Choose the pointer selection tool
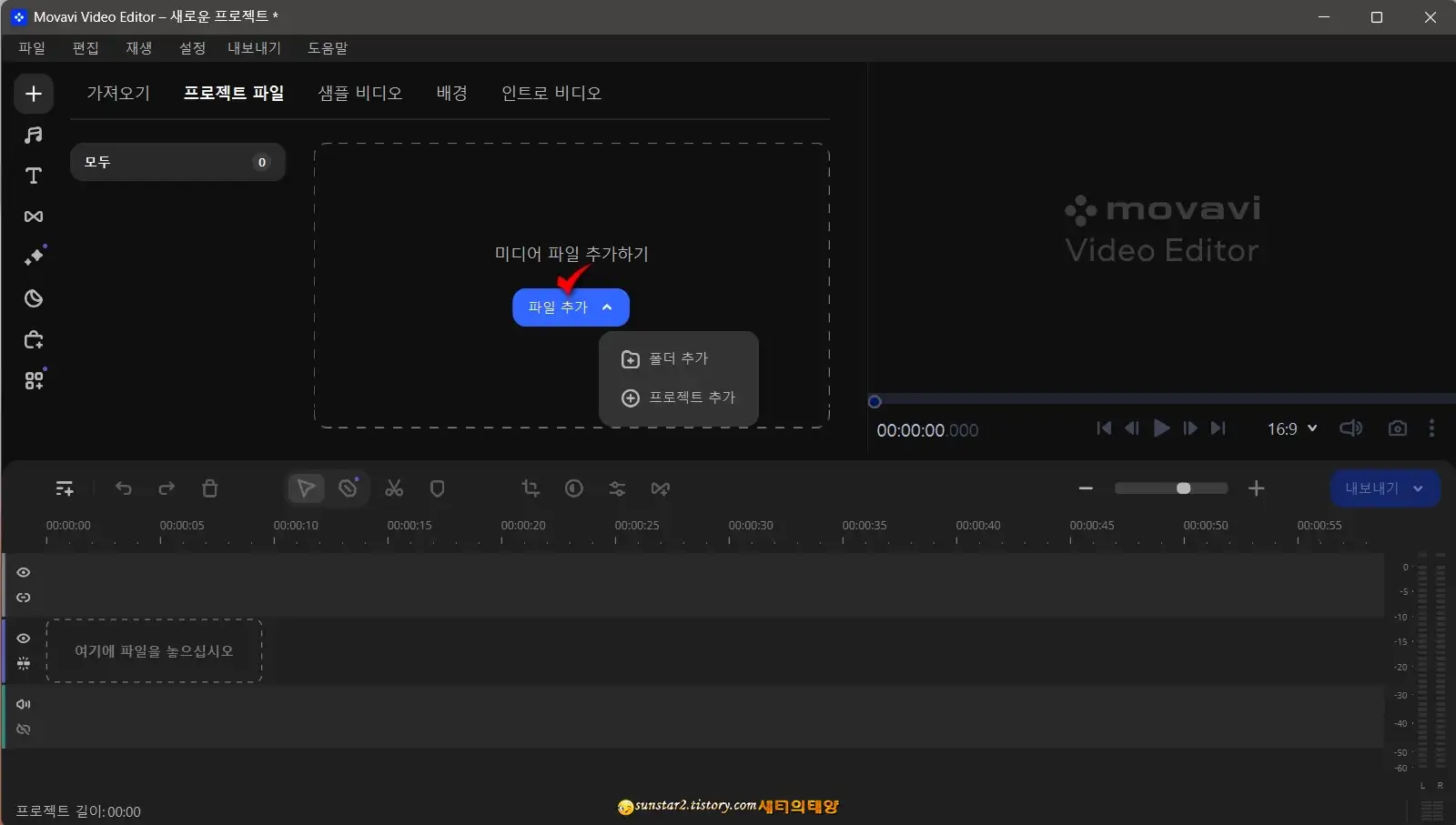The height and width of the screenshot is (825, 1456). [x=307, y=488]
